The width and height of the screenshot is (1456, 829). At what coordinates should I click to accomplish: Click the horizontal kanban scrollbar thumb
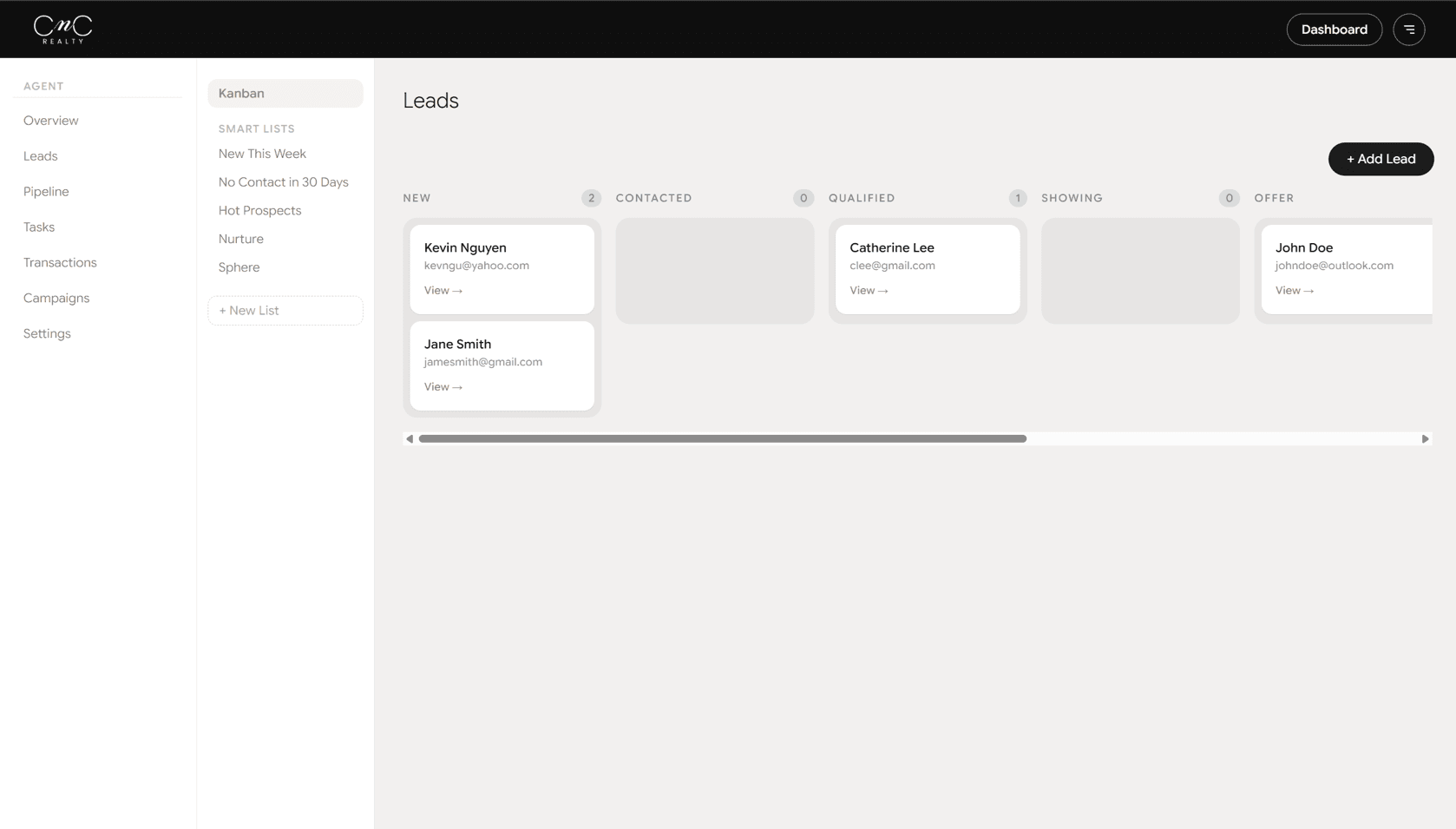click(x=723, y=439)
